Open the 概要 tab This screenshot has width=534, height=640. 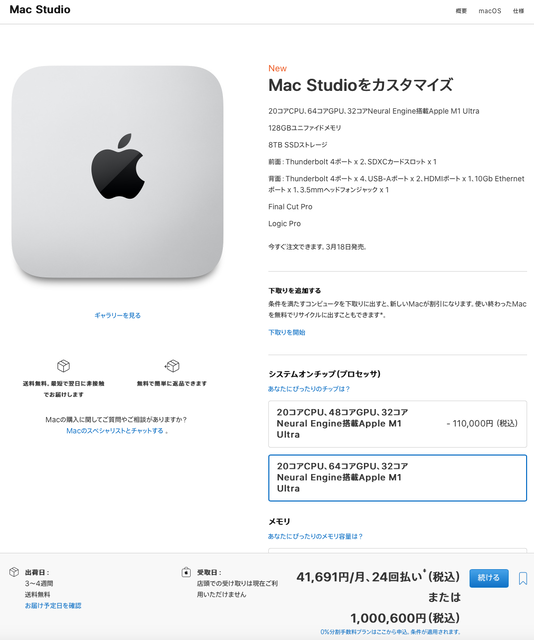[x=461, y=11]
